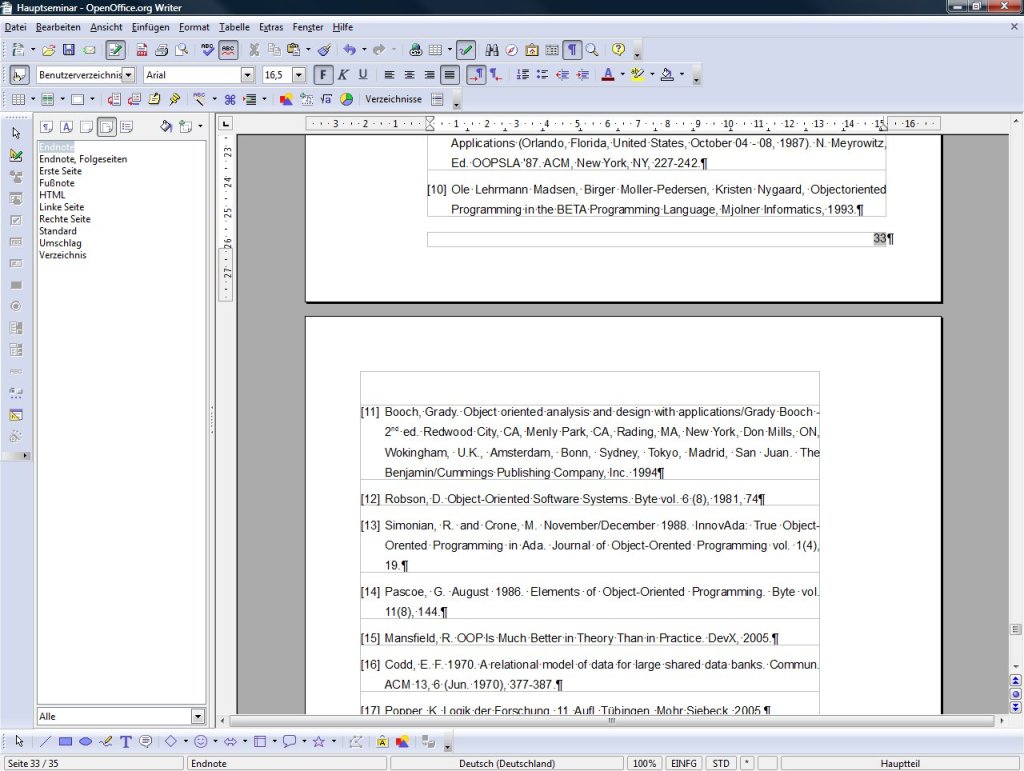This screenshot has width=1024, height=771.
Task: Open the Navigator compass icon
Action: 512,50
